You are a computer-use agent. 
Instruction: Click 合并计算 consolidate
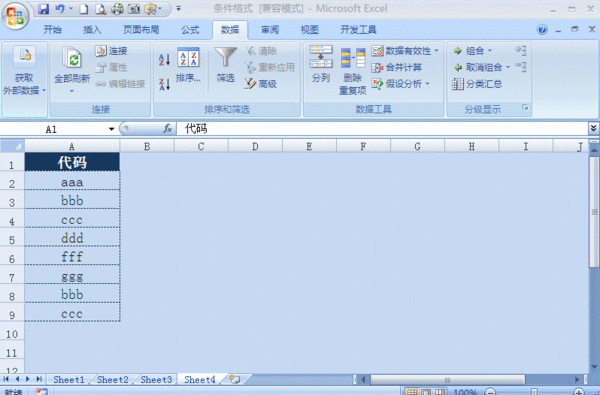pos(397,68)
